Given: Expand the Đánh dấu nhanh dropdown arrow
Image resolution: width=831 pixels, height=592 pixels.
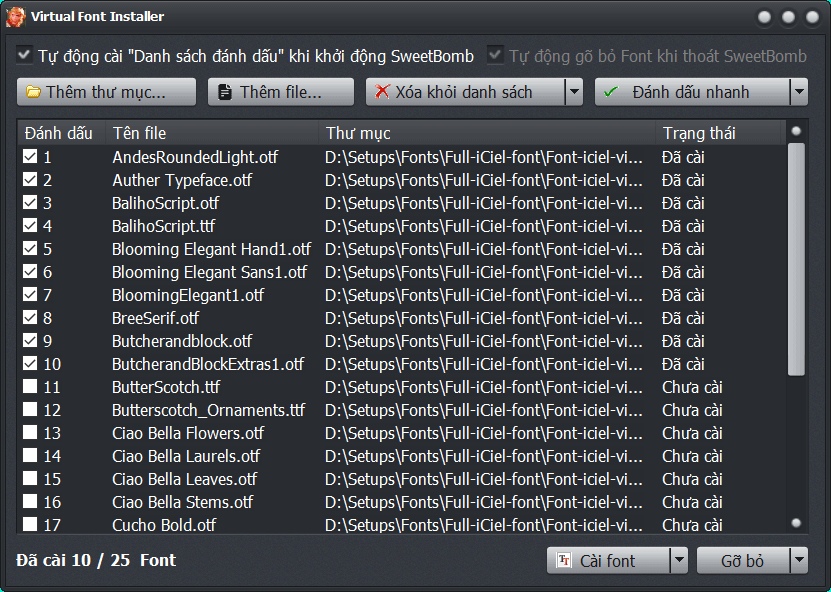Looking at the screenshot, I should tap(798, 92).
